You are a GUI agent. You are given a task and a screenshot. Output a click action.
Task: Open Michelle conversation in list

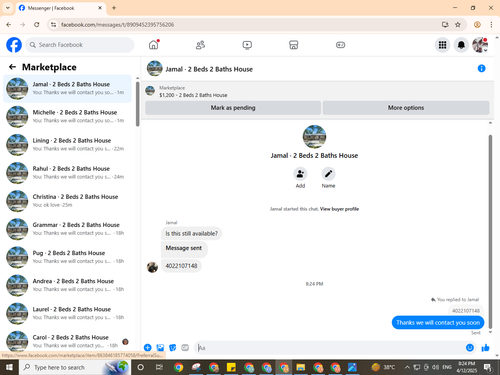pyautogui.click(x=67, y=116)
